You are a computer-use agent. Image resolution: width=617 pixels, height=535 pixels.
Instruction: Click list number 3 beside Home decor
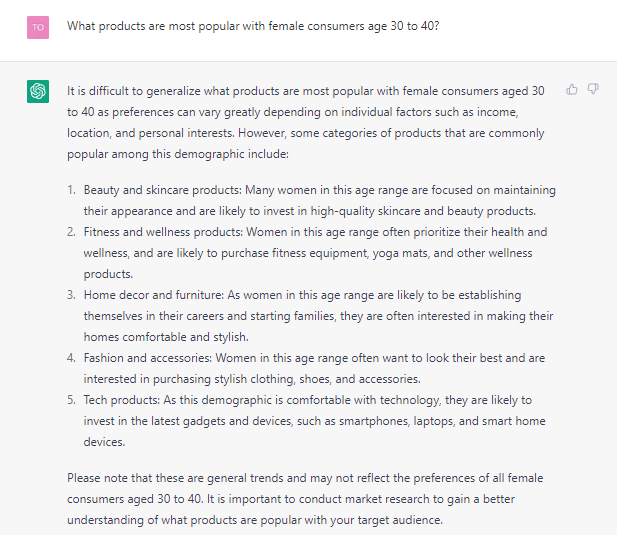pyautogui.click(x=72, y=295)
